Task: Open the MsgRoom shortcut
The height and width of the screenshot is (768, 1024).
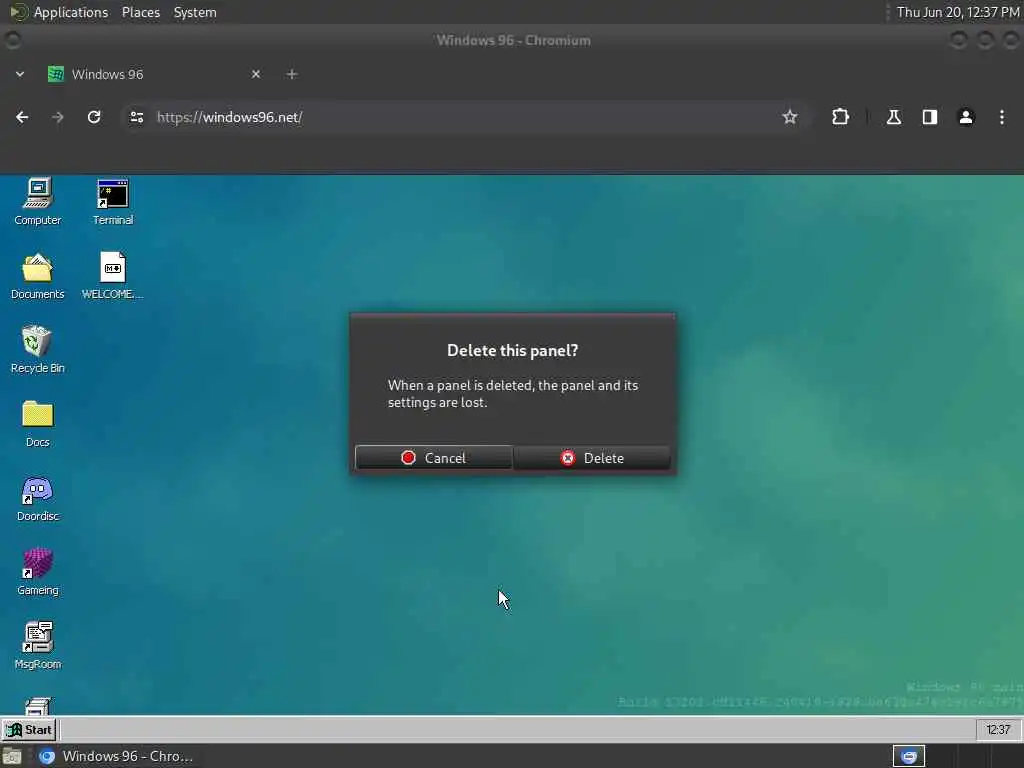Action: click(38, 645)
